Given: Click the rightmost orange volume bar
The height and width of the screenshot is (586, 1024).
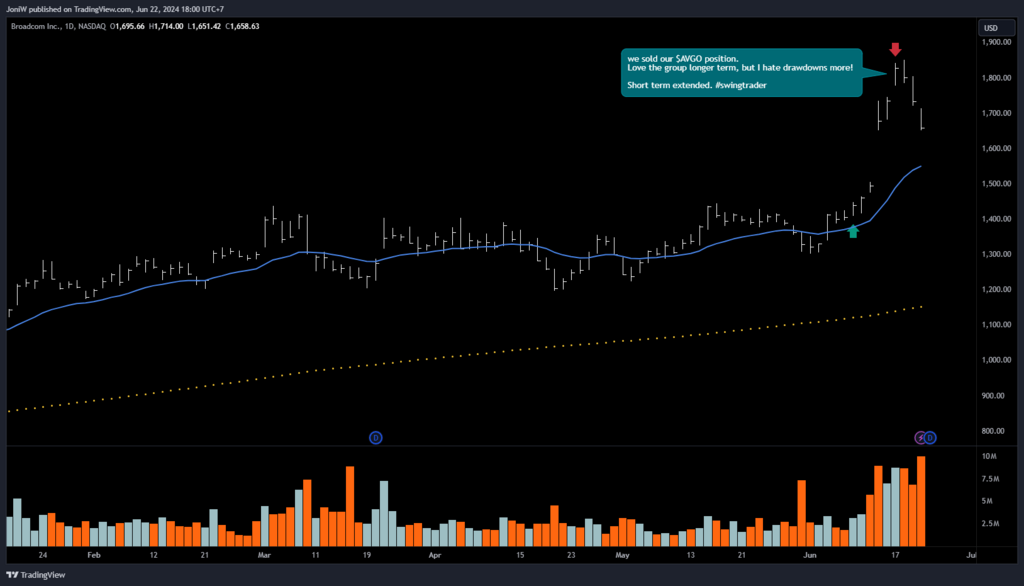Looking at the screenshot, I should tap(920, 500).
